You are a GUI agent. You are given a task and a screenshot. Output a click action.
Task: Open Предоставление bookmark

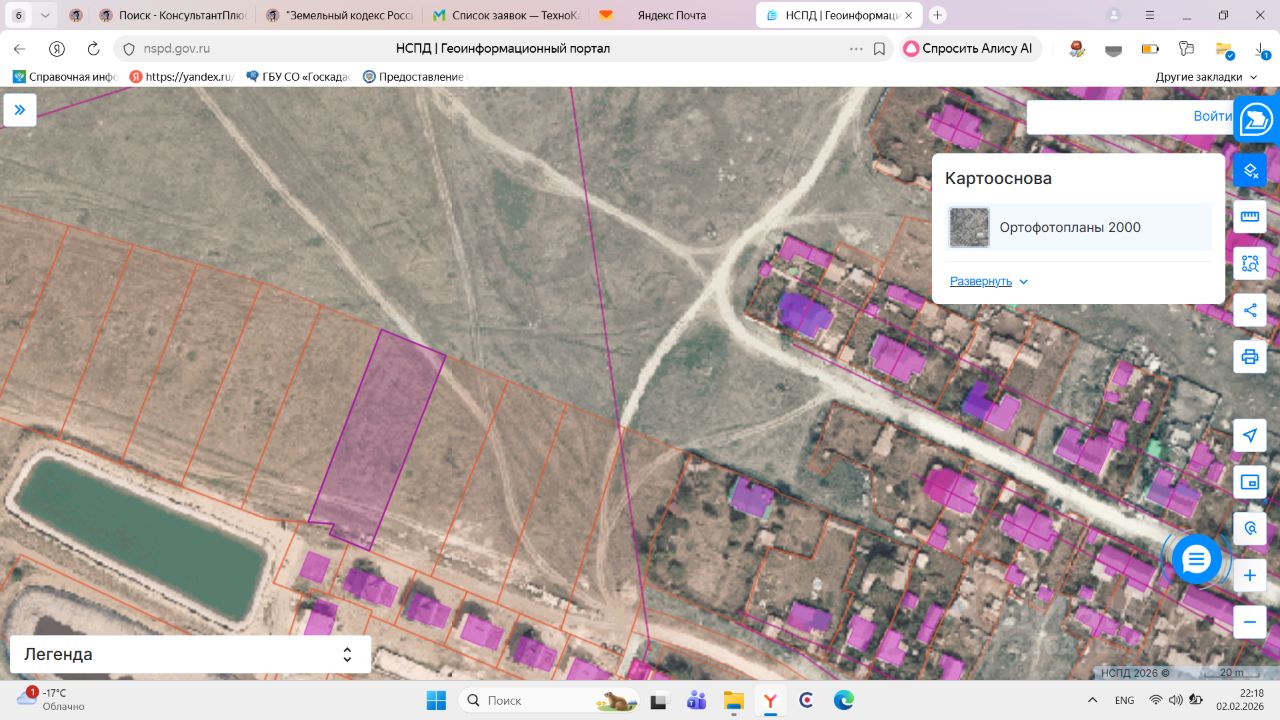tap(414, 77)
